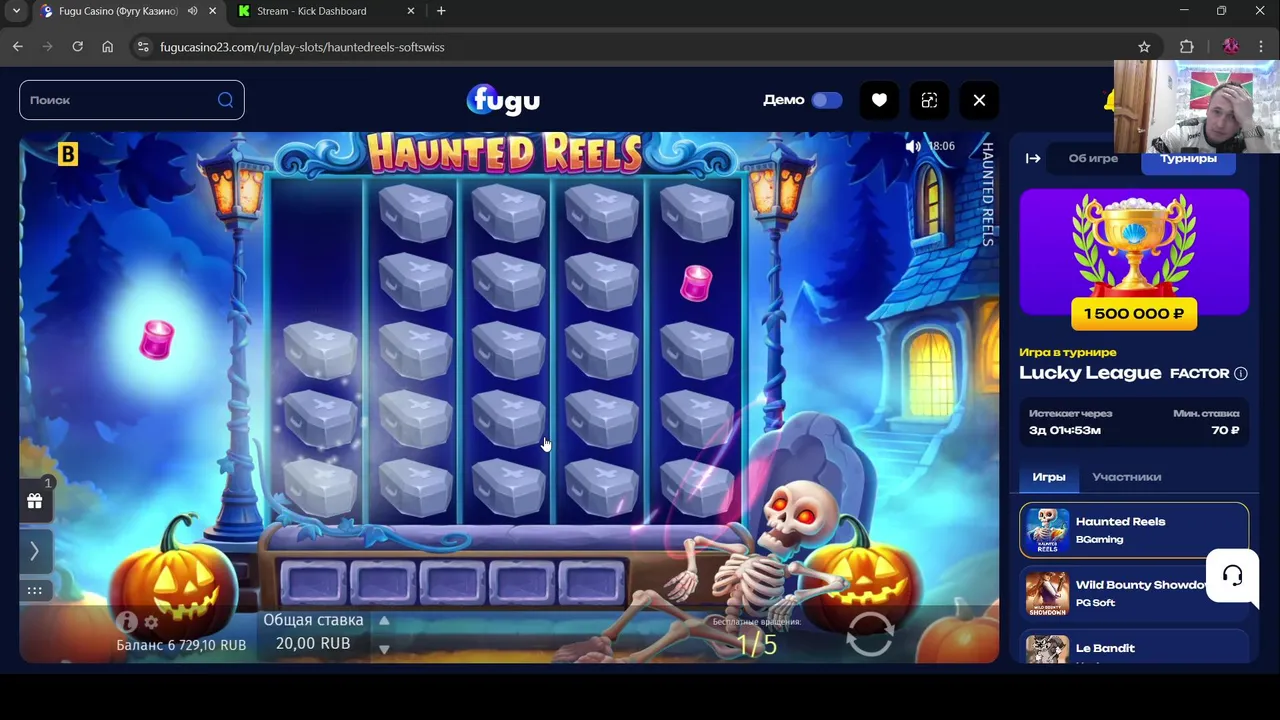Decrease total bet with down arrow
This screenshot has height=720, width=1280.
coord(384,649)
